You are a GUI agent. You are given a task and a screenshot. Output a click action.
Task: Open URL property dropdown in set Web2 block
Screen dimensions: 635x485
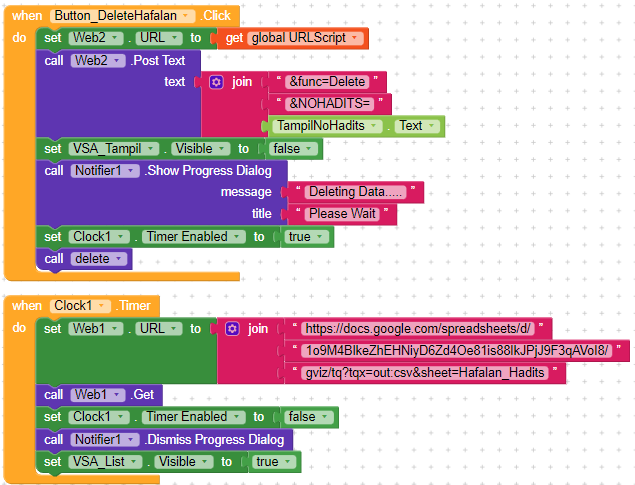(159, 38)
